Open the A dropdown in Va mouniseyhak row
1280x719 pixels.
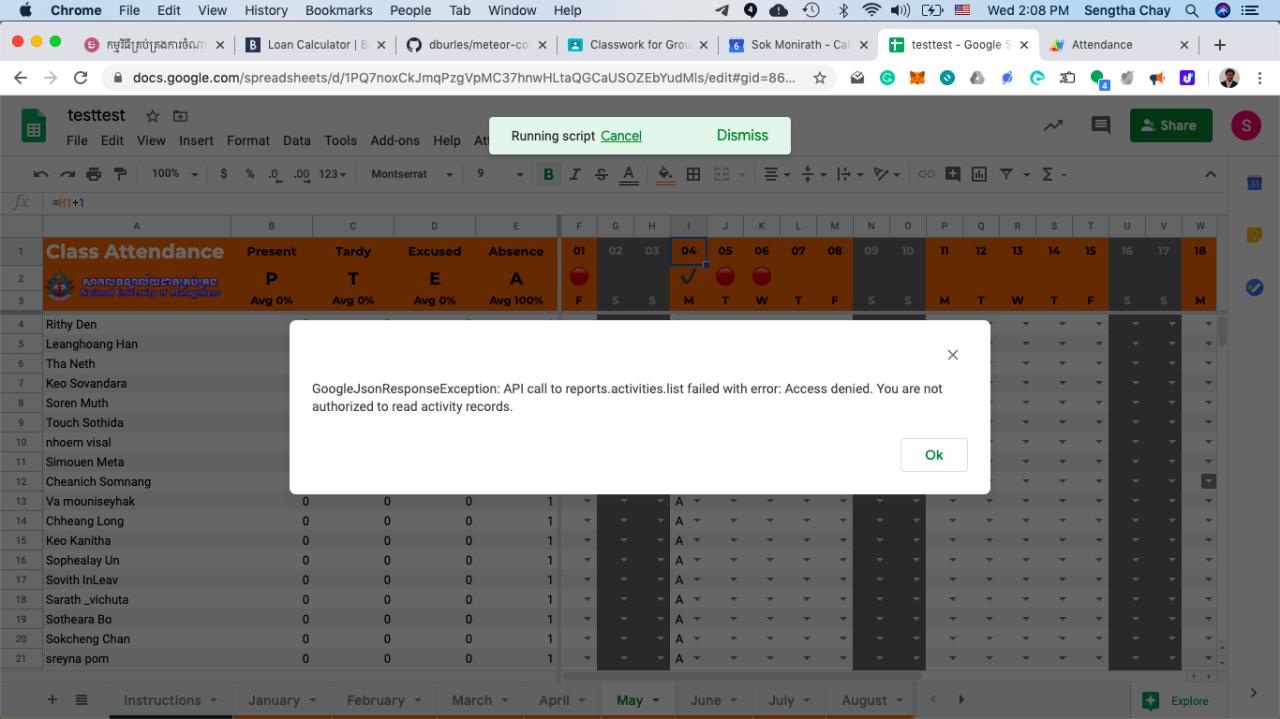point(698,502)
